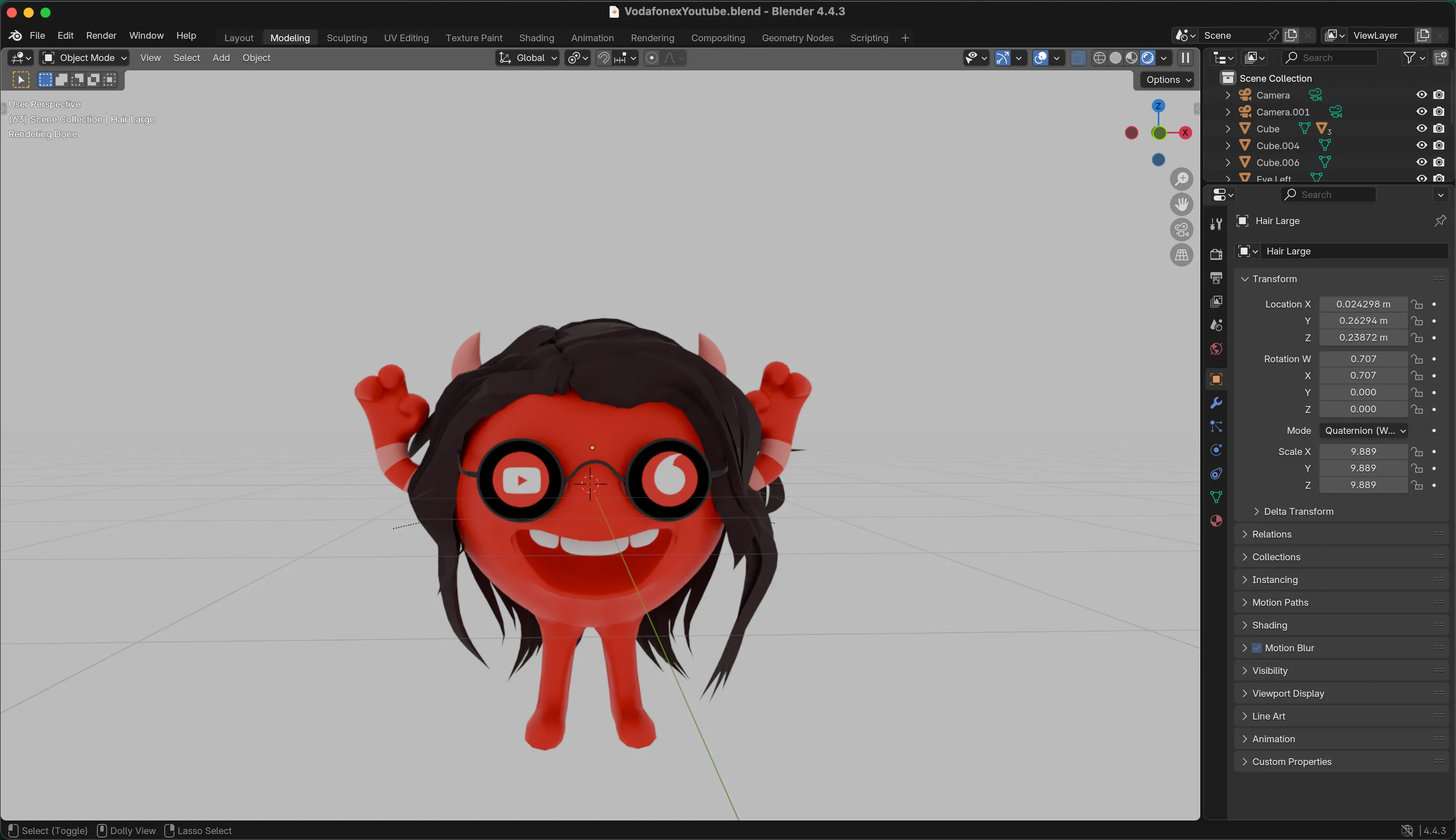Open the Particles properties tab
The height and width of the screenshot is (840, 1456).
point(1216,426)
